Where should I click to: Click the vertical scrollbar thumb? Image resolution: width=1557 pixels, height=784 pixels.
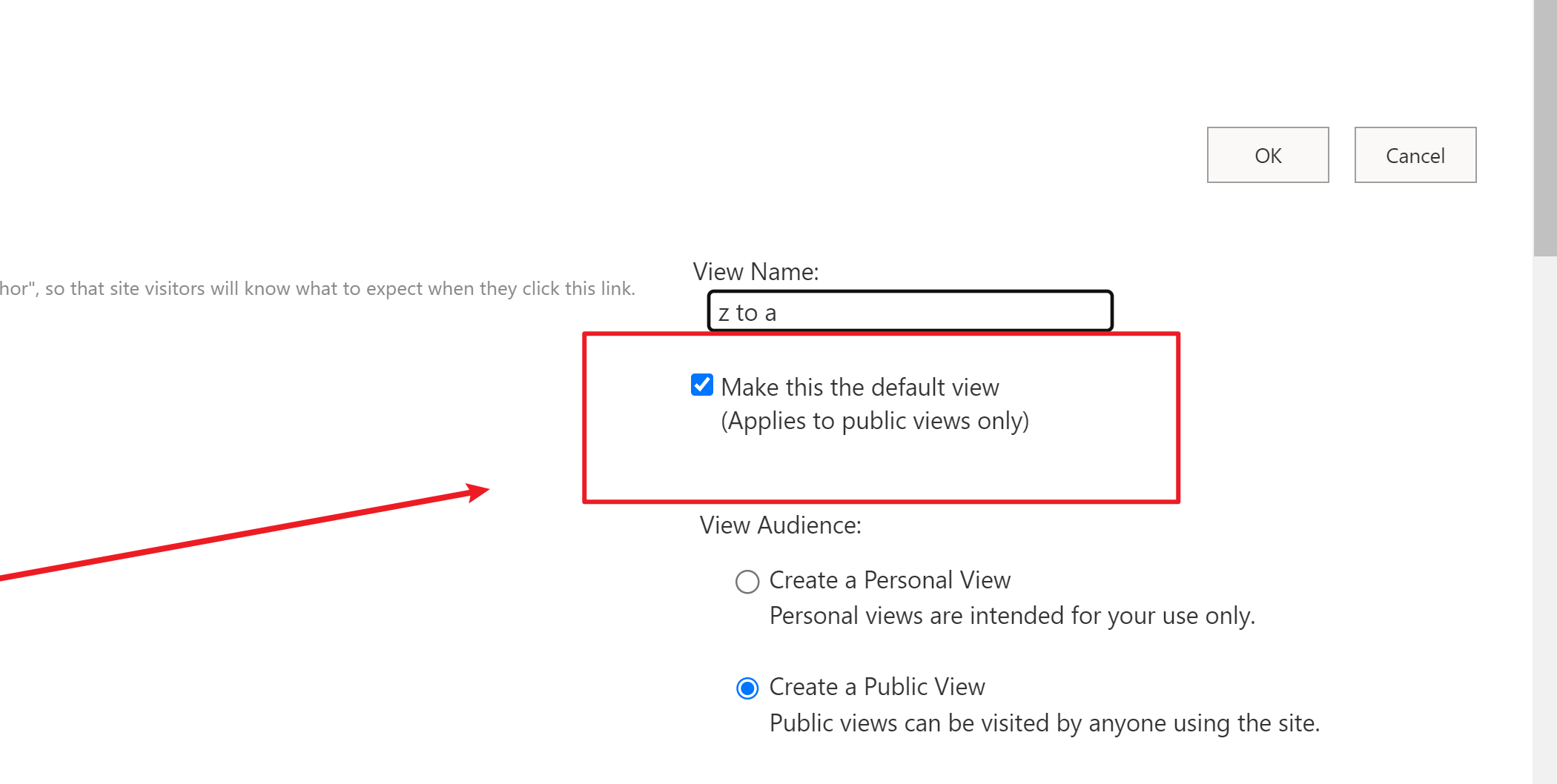[x=1545, y=127]
